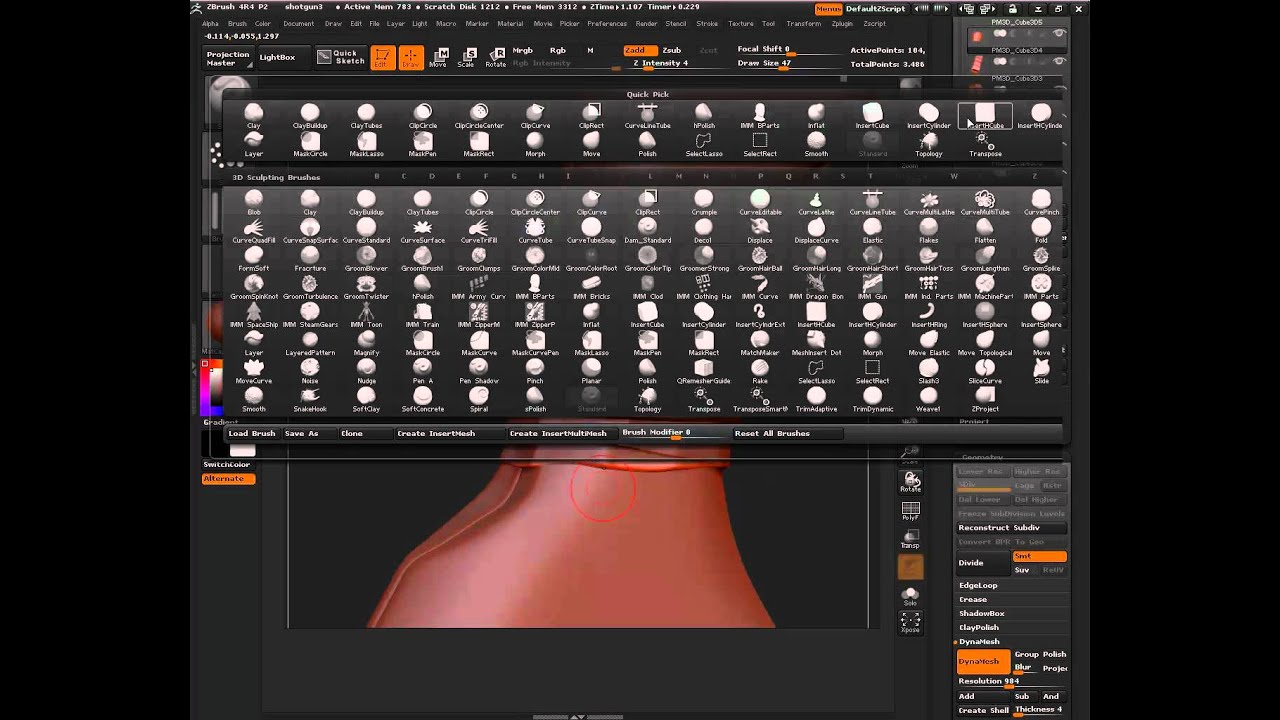Image resolution: width=1280 pixels, height=720 pixels.
Task: Toggle visibility eye of PM3D_Cube3D5 subtool
Action: (1059, 33)
